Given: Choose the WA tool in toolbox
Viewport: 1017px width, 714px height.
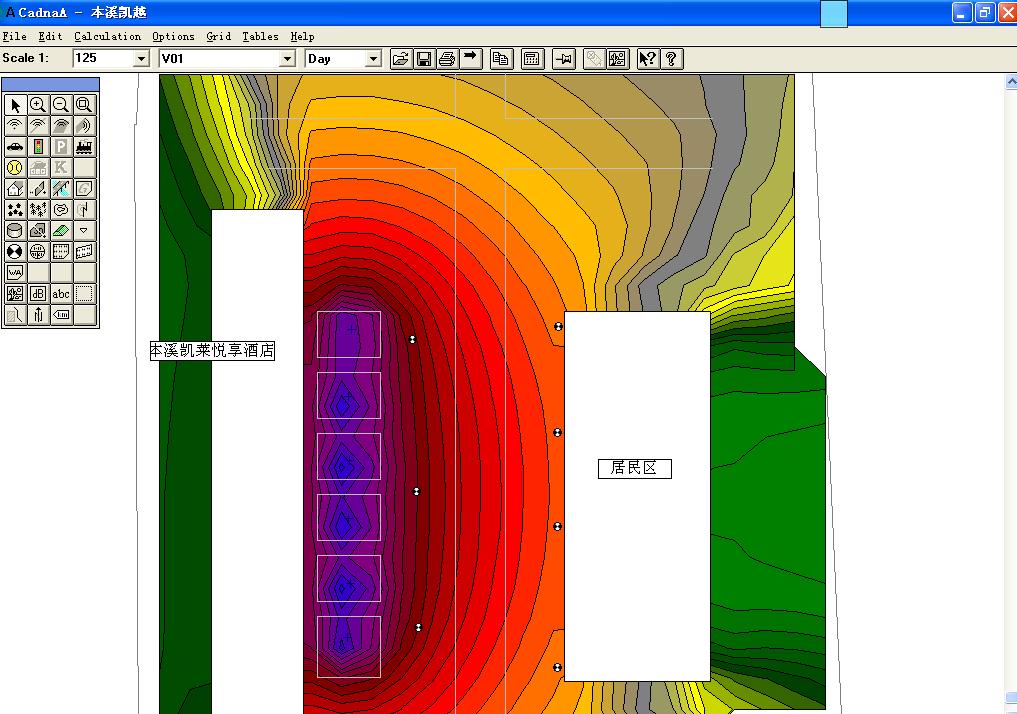Looking at the screenshot, I should [x=15, y=272].
